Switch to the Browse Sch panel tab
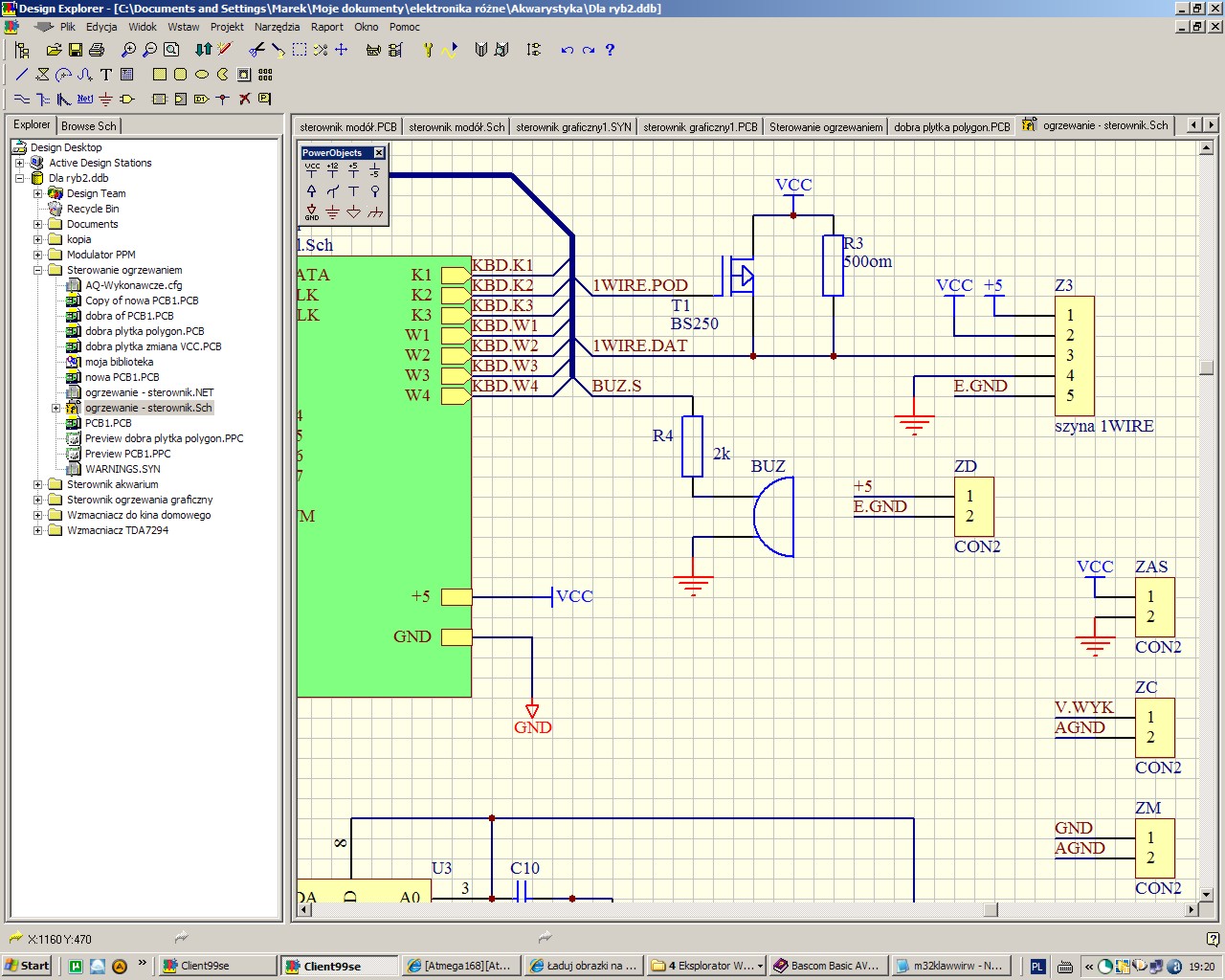The height and width of the screenshot is (980, 1225). pos(88,125)
